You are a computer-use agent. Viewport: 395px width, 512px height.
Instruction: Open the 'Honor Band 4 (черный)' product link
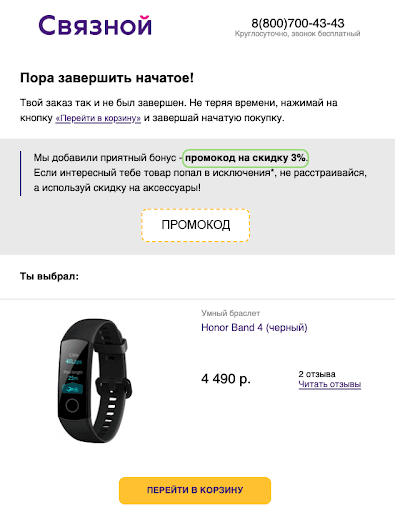254,328
